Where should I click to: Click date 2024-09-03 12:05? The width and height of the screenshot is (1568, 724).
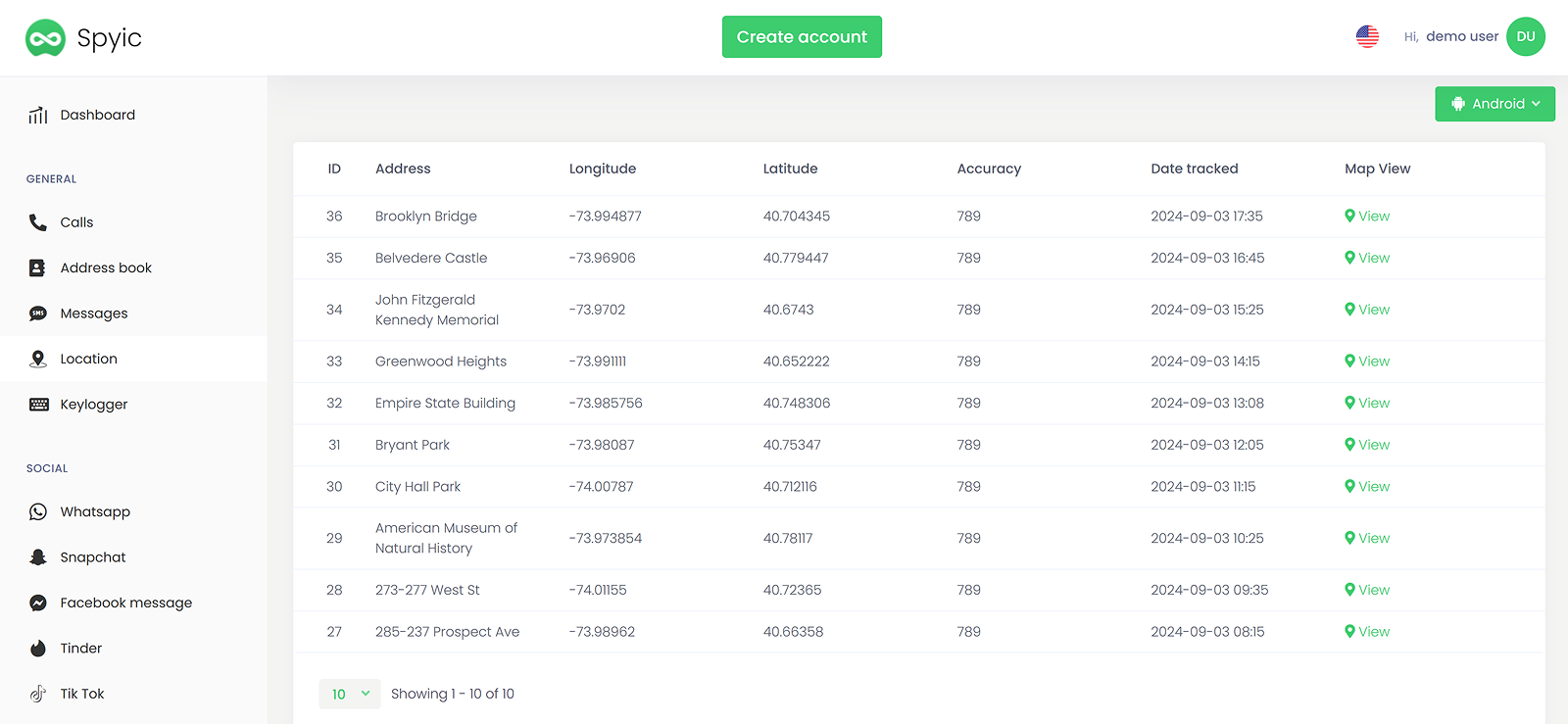[1207, 445]
